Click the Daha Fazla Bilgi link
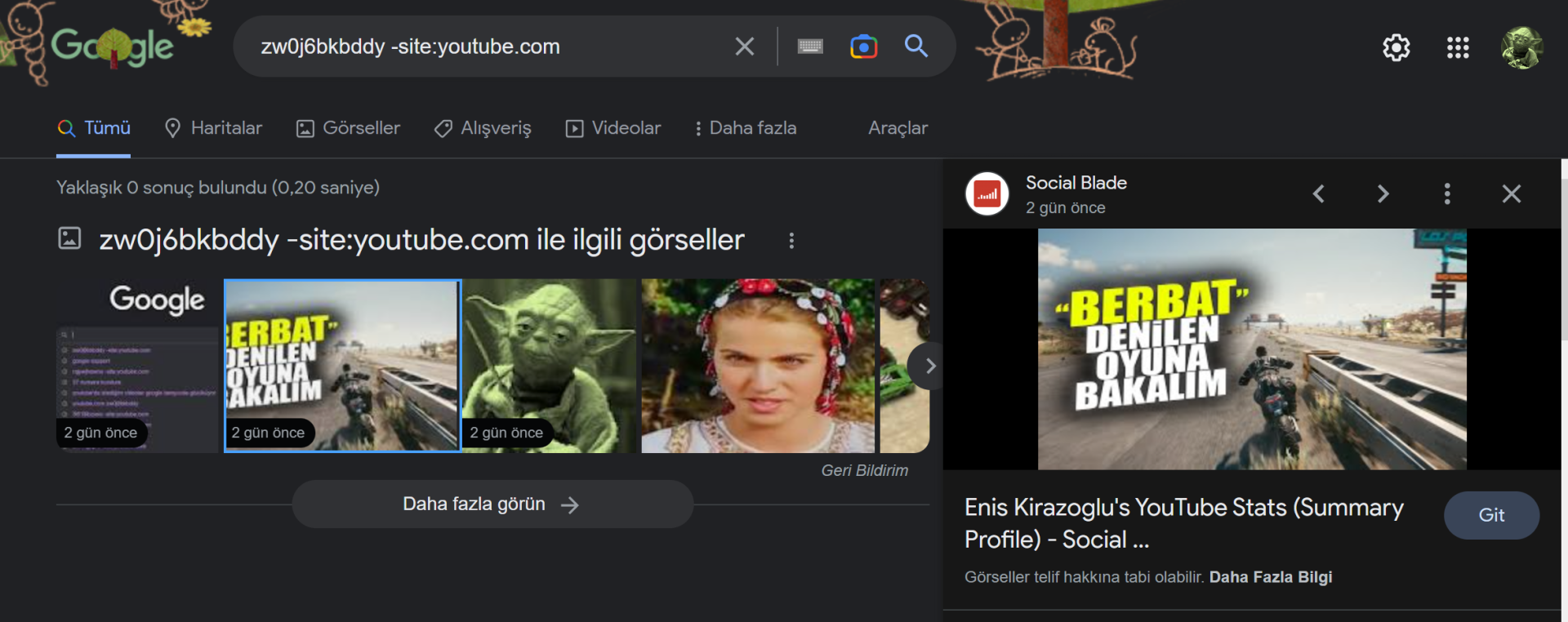Viewport: 1568px width, 622px height. click(x=1271, y=577)
